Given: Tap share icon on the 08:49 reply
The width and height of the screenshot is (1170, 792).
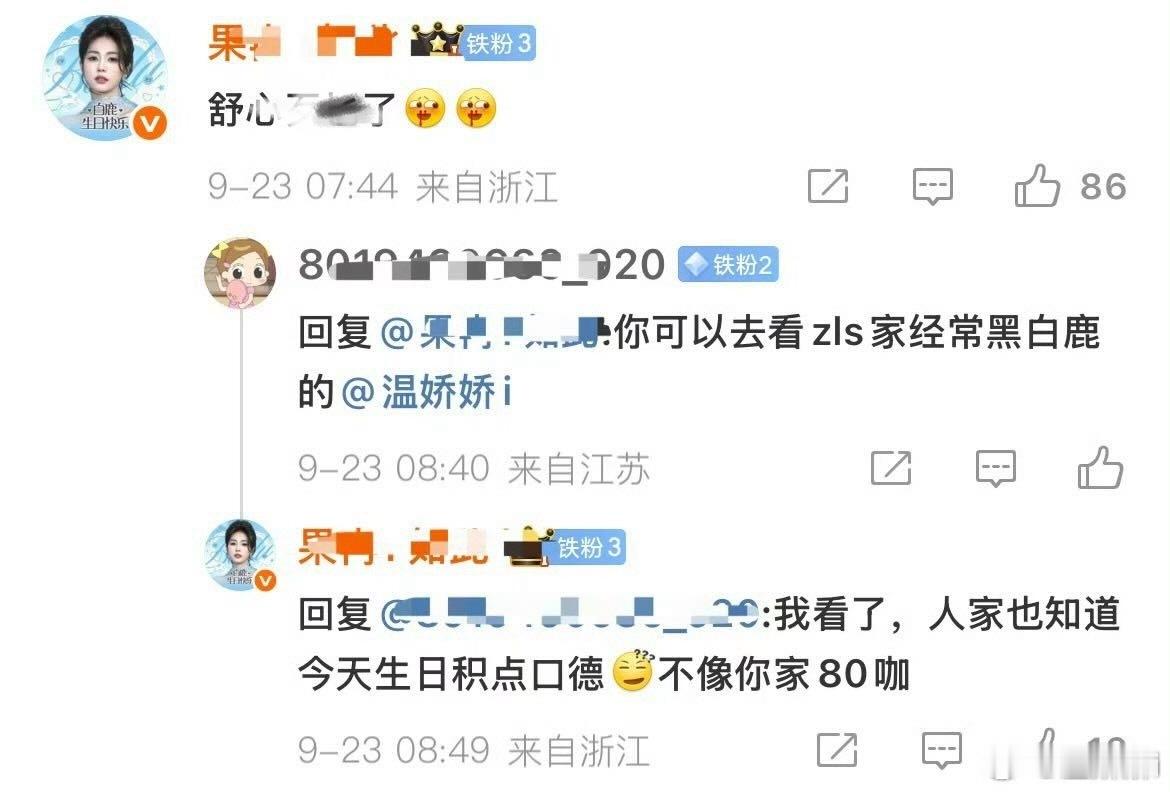Looking at the screenshot, I should click(837, 749).
